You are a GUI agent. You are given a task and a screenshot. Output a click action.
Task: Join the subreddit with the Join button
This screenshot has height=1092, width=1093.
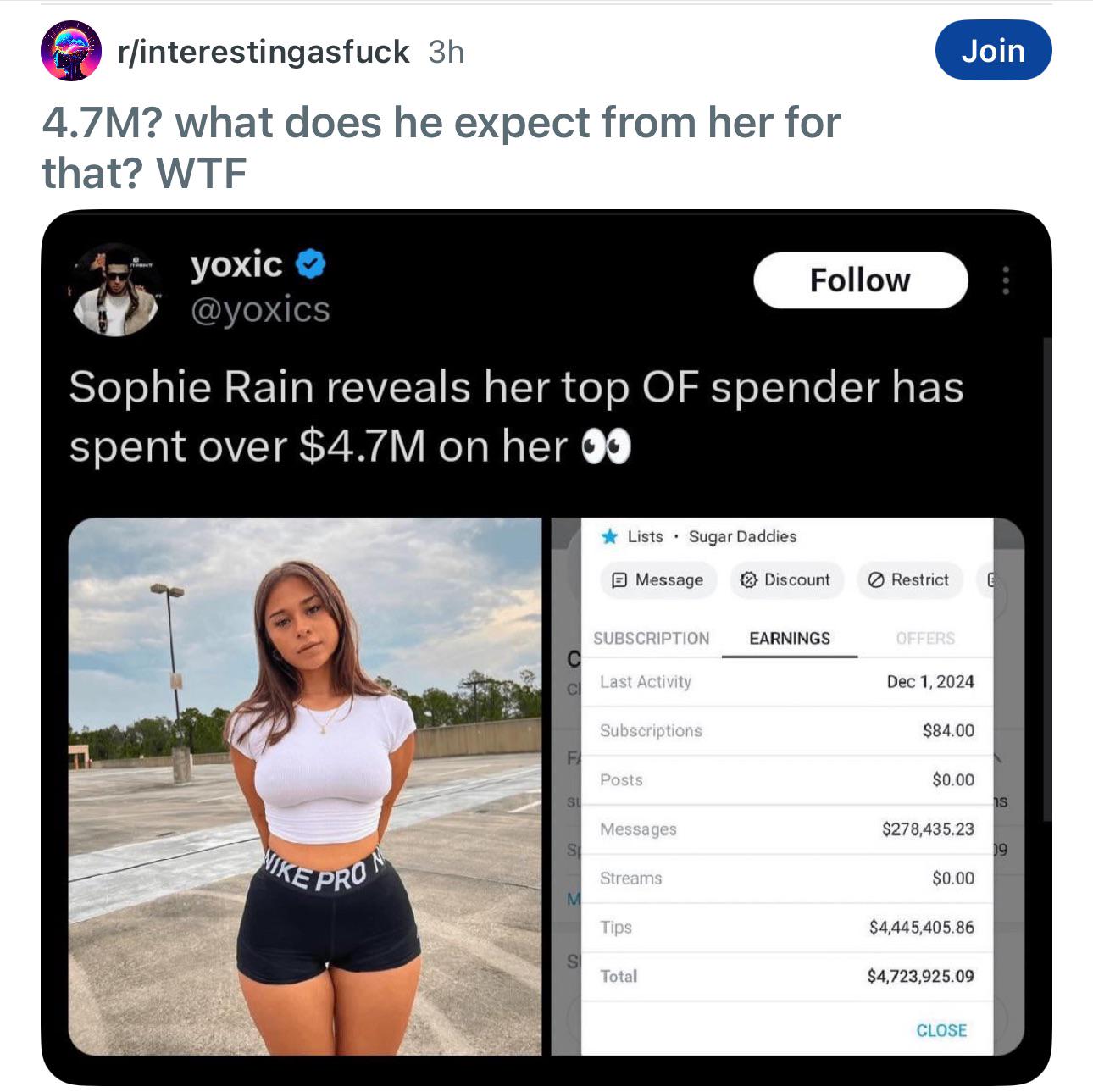[x=993, y=51]
